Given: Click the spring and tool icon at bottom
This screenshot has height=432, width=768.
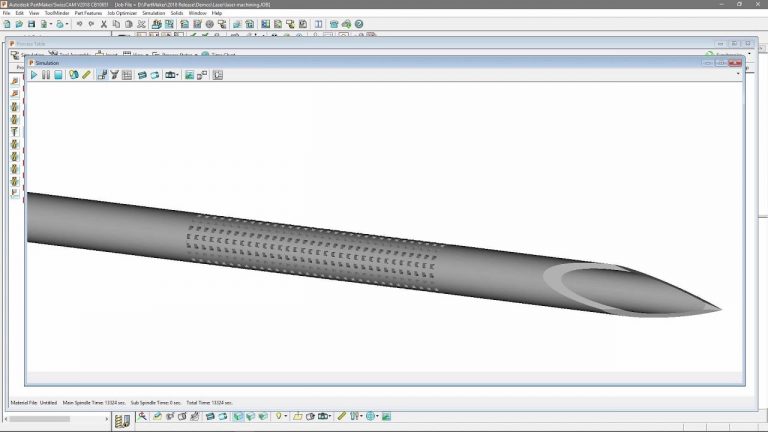Looking at the screenshot, I should click(122, 420).
